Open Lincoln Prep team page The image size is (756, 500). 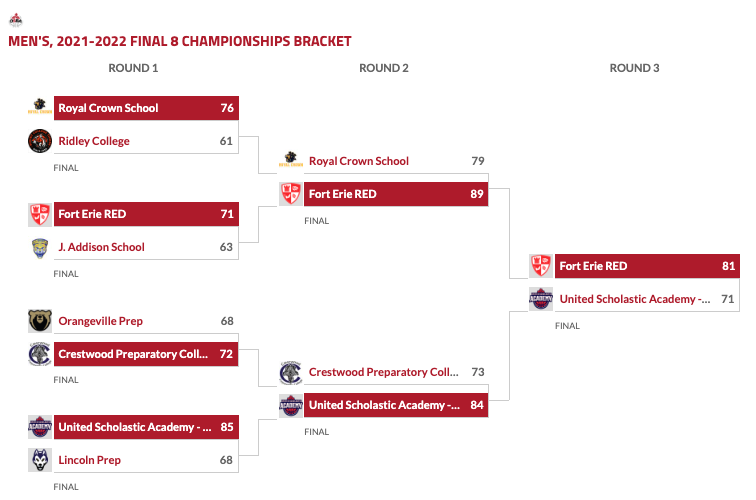coord(89,460)
